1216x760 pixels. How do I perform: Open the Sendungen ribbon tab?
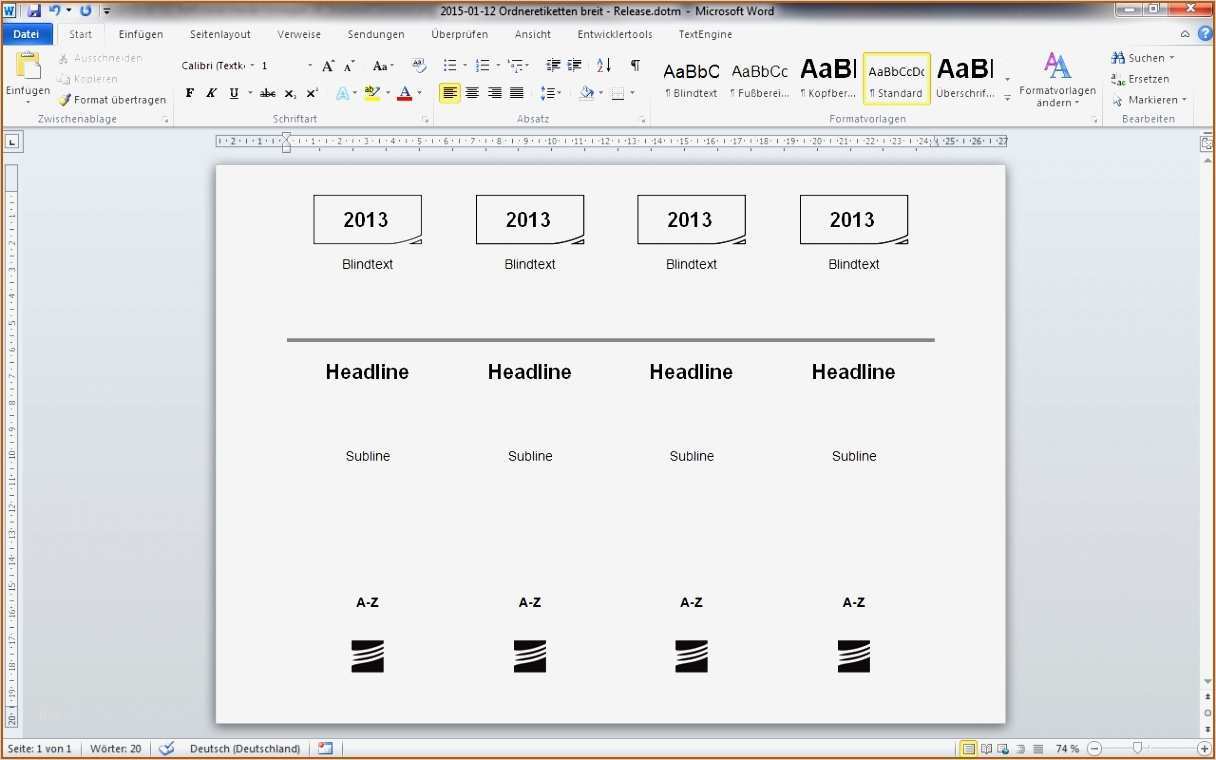[376, 33]
